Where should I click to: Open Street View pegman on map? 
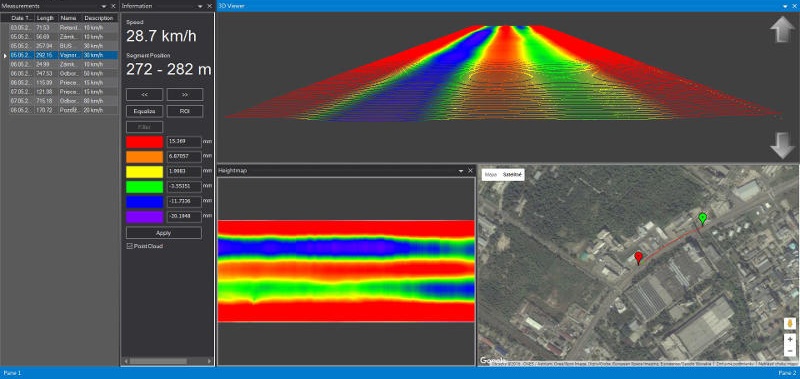[790, 323]
